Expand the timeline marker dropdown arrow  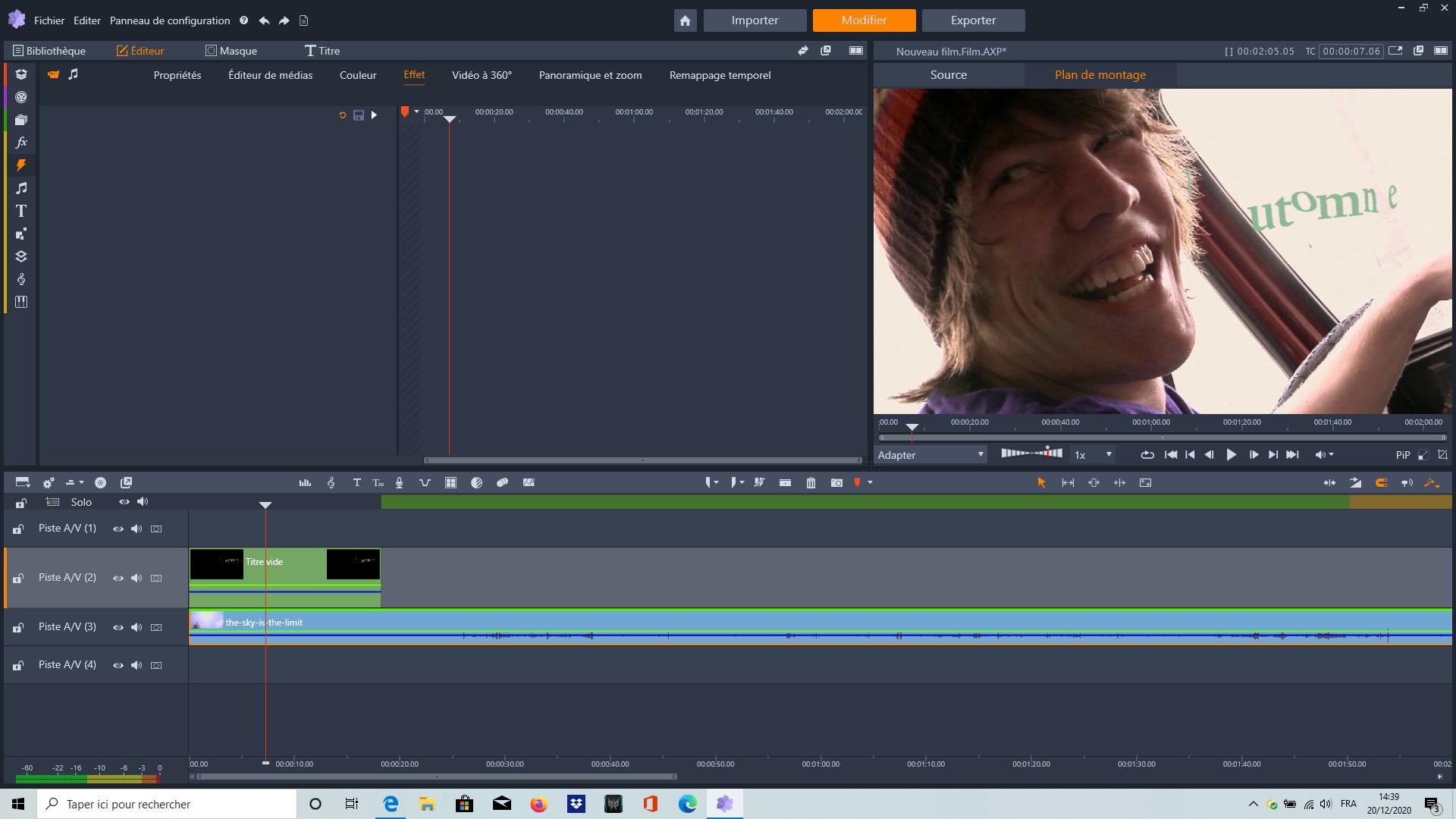tap(871, 482)
